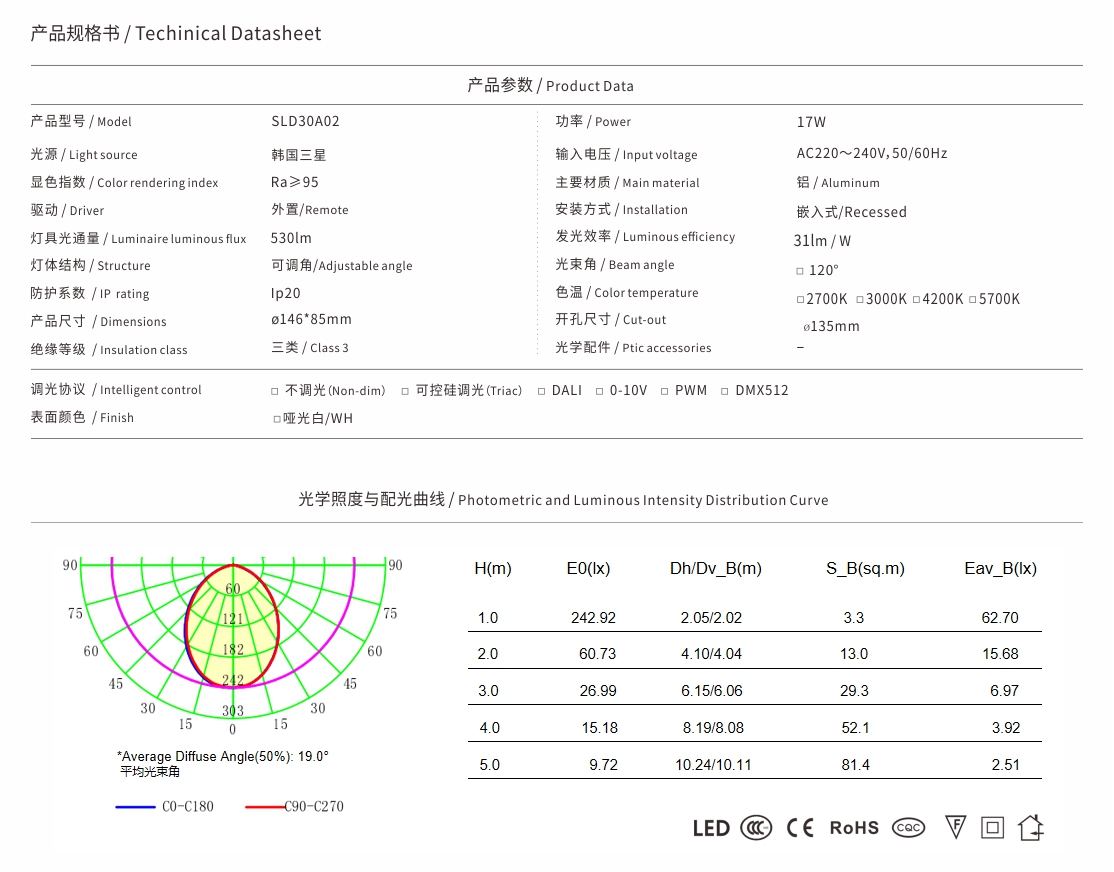Click the Ptic accessories label
The height and width of the screenshot is (872, 1114).
click(633, 348)
